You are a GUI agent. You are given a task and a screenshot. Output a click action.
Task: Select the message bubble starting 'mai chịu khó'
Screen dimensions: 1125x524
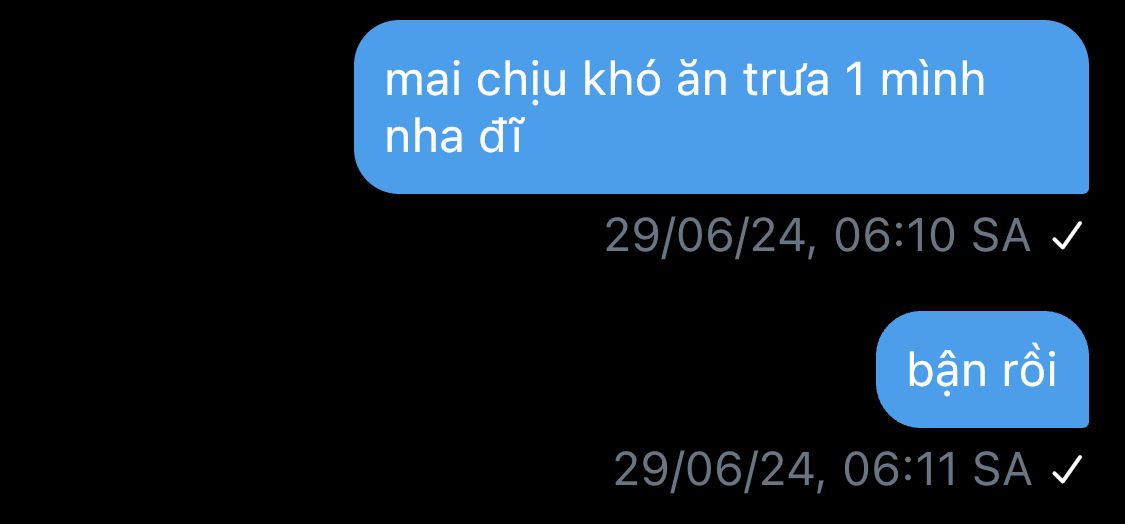coord(721,107)
